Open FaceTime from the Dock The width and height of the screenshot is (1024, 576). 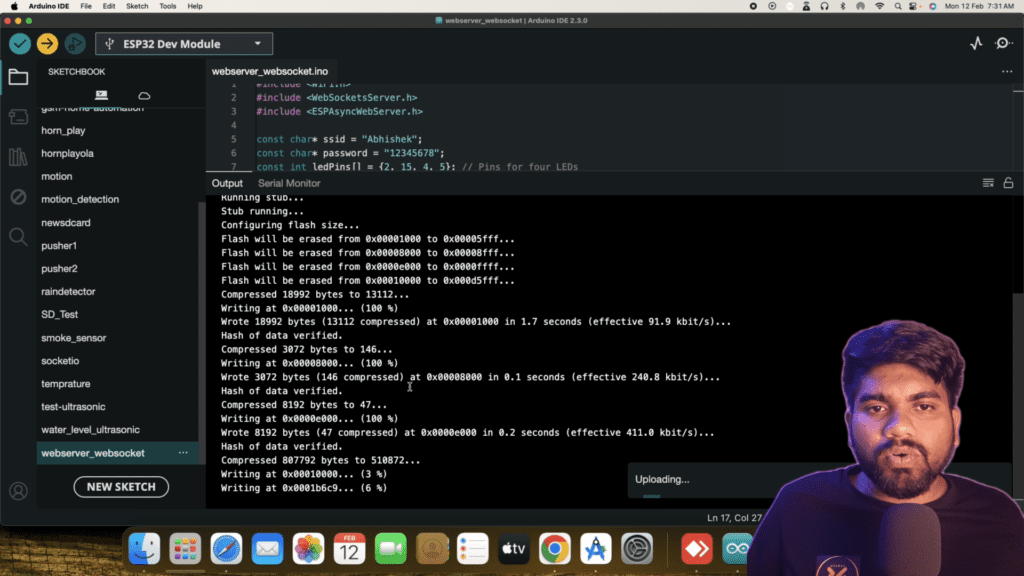point(391,548)
